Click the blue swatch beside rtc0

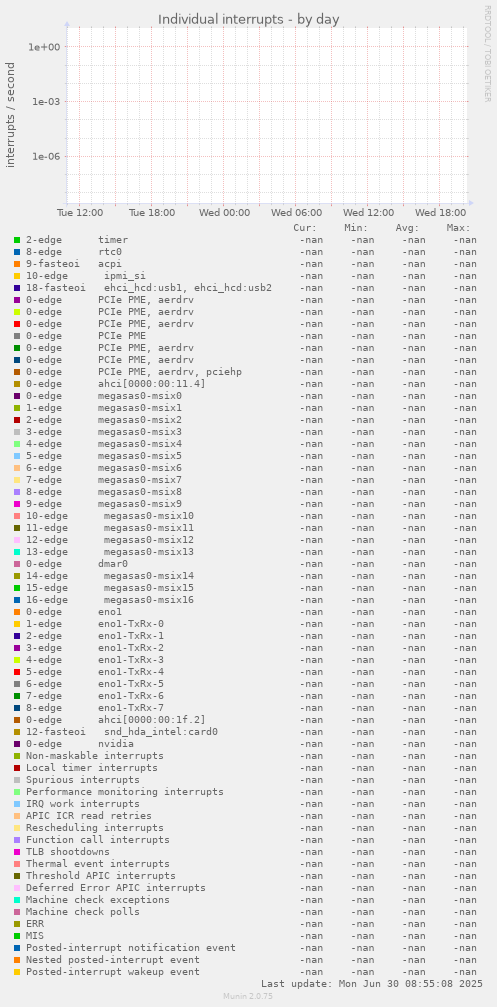[17, 252]
